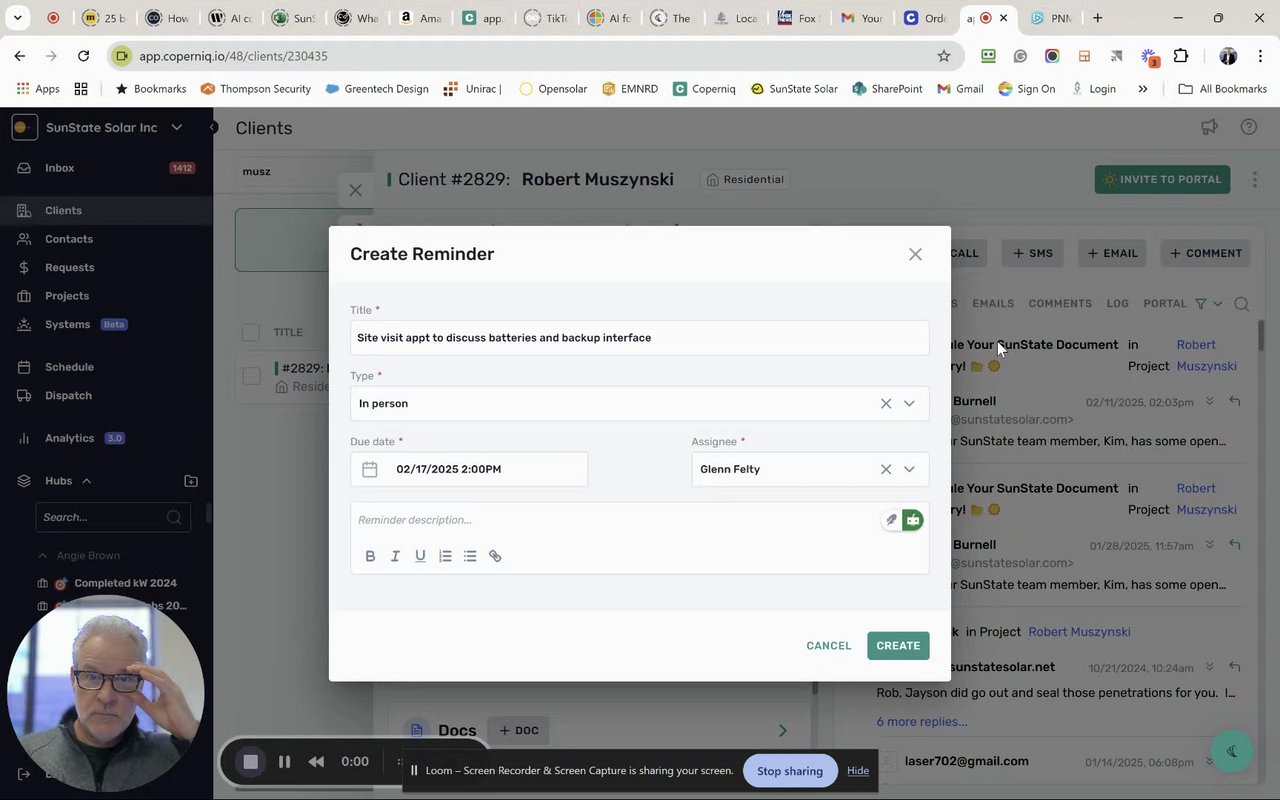
Task: Select all clients using the TITLE header checkbox
Action: click(x=251, y=332)
